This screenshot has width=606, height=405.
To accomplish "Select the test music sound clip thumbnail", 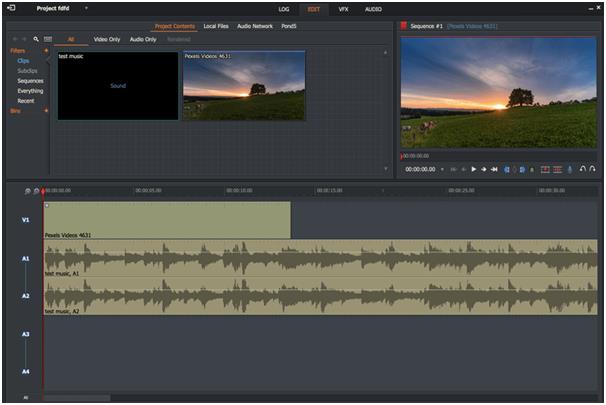I will 118,86.
